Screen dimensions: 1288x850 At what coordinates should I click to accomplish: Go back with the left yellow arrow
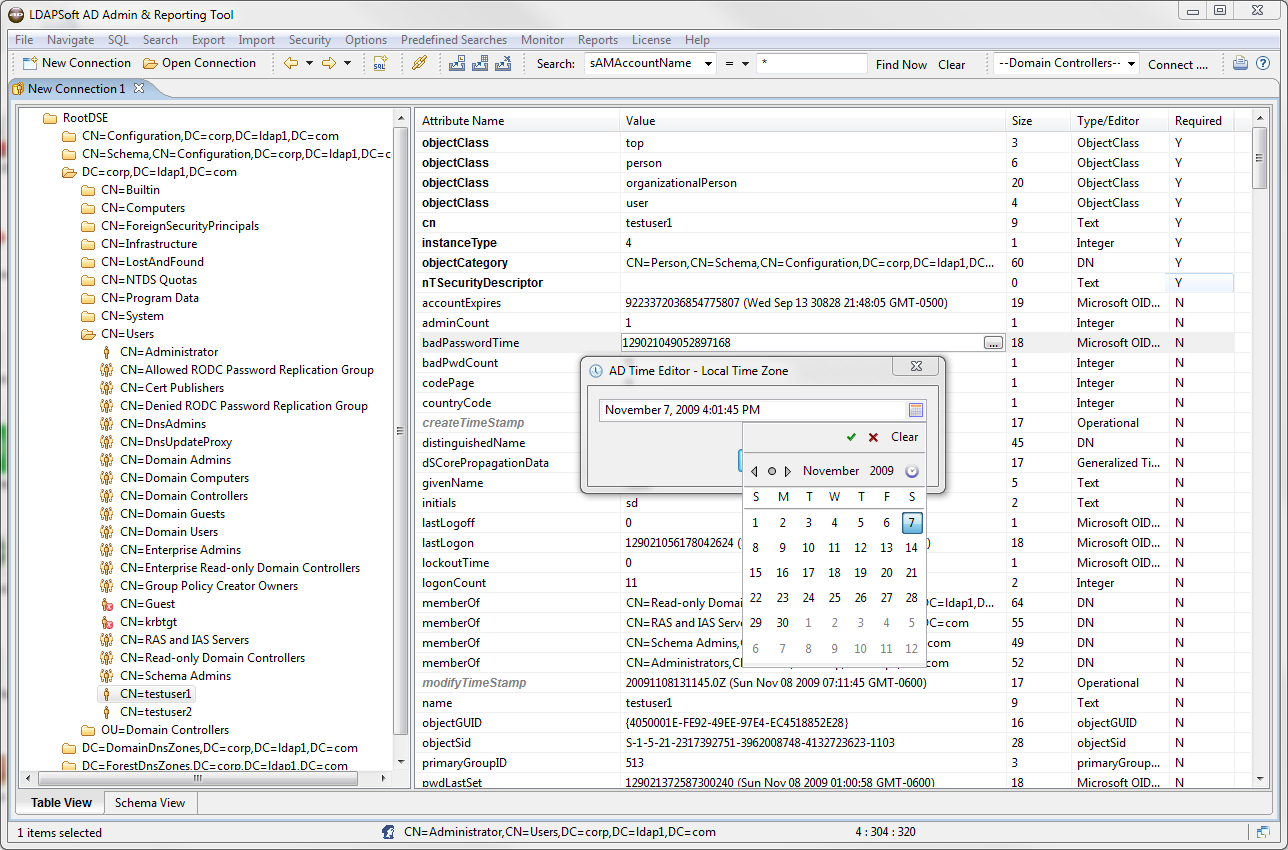pos(291,63)
